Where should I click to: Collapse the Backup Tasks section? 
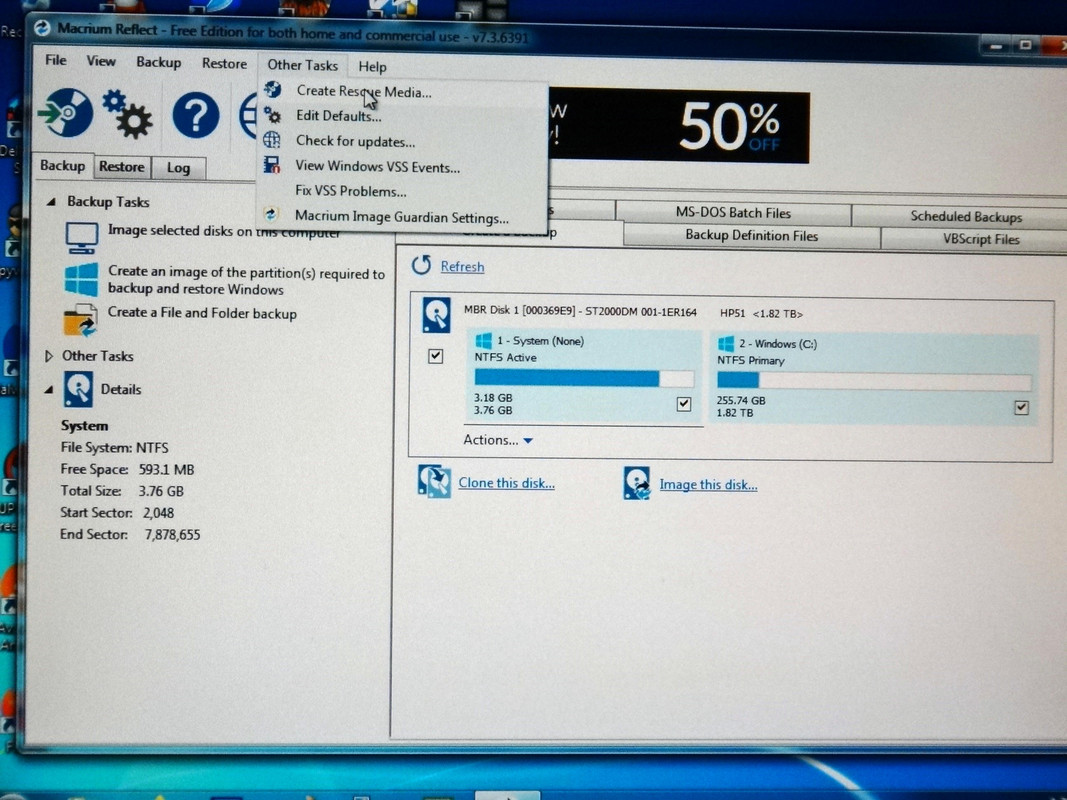[51, 201]
